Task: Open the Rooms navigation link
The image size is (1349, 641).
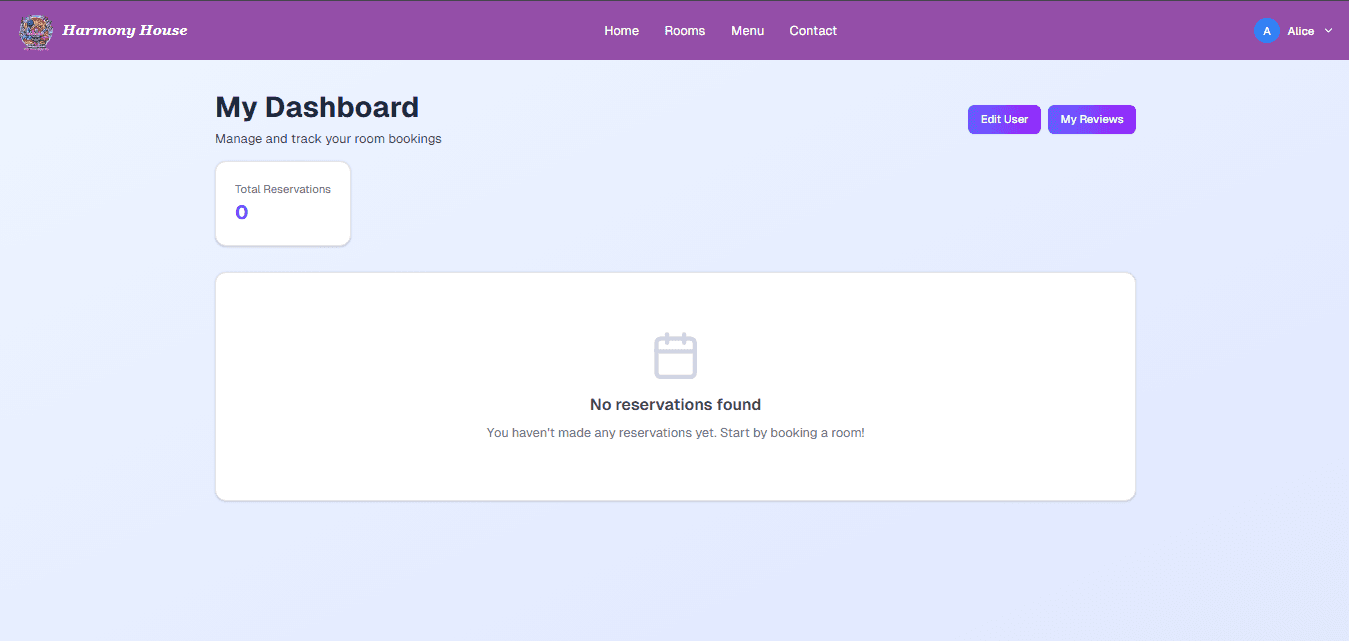Action: 684,31
